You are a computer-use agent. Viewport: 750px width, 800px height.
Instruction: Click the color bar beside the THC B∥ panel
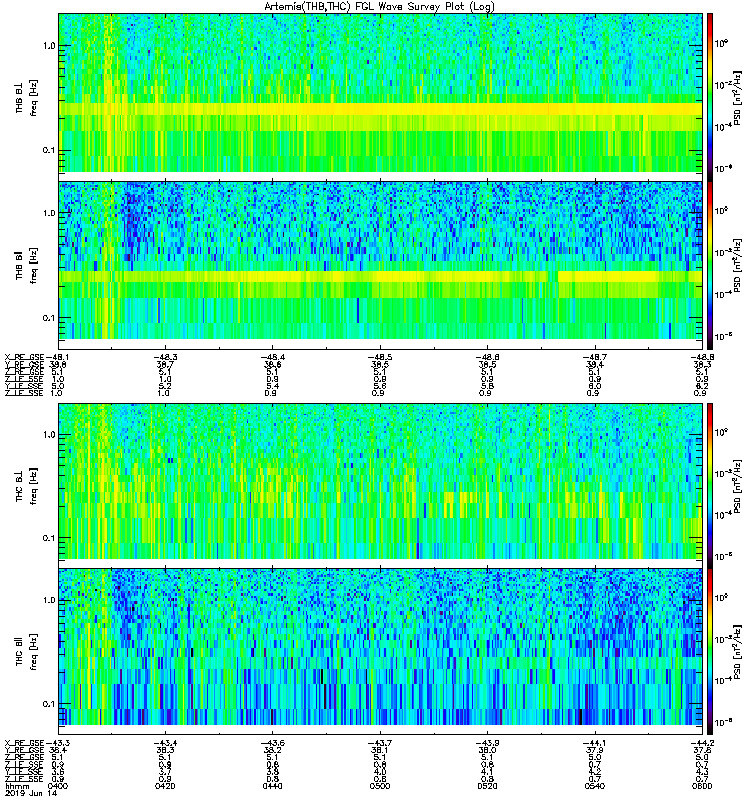710,652
